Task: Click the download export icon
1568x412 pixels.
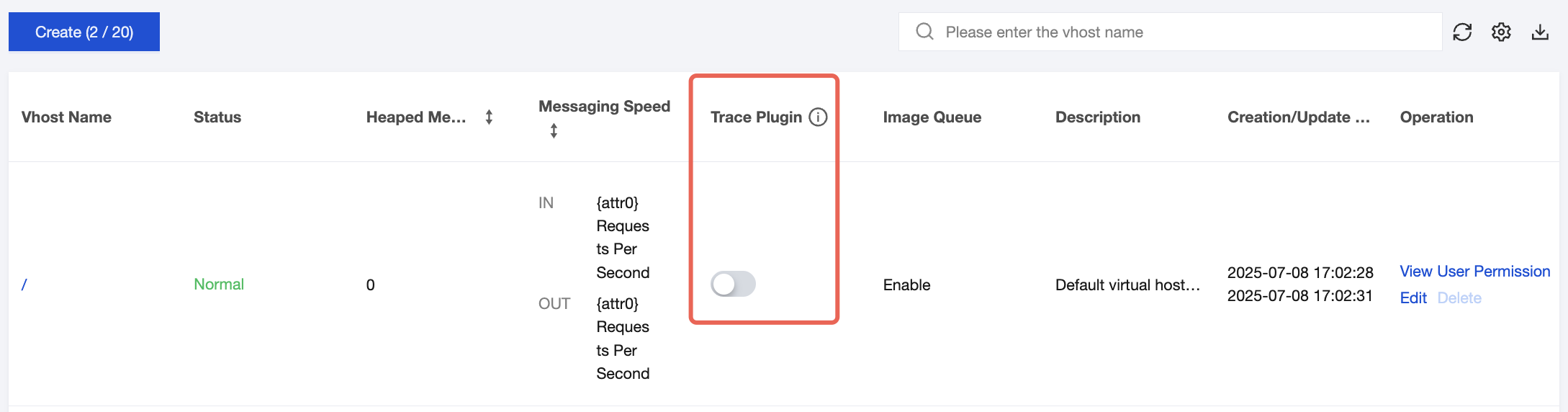Action: click(x=1540, y=32)
